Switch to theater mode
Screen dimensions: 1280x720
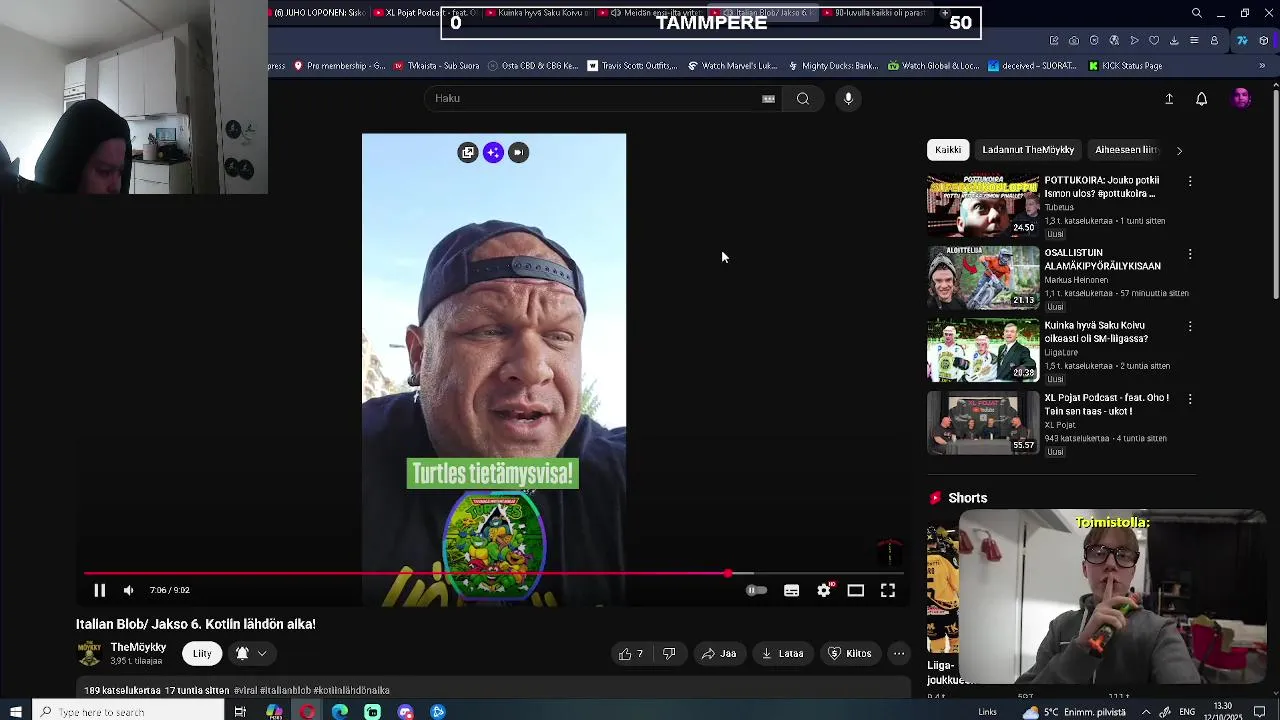pos(856,590)
